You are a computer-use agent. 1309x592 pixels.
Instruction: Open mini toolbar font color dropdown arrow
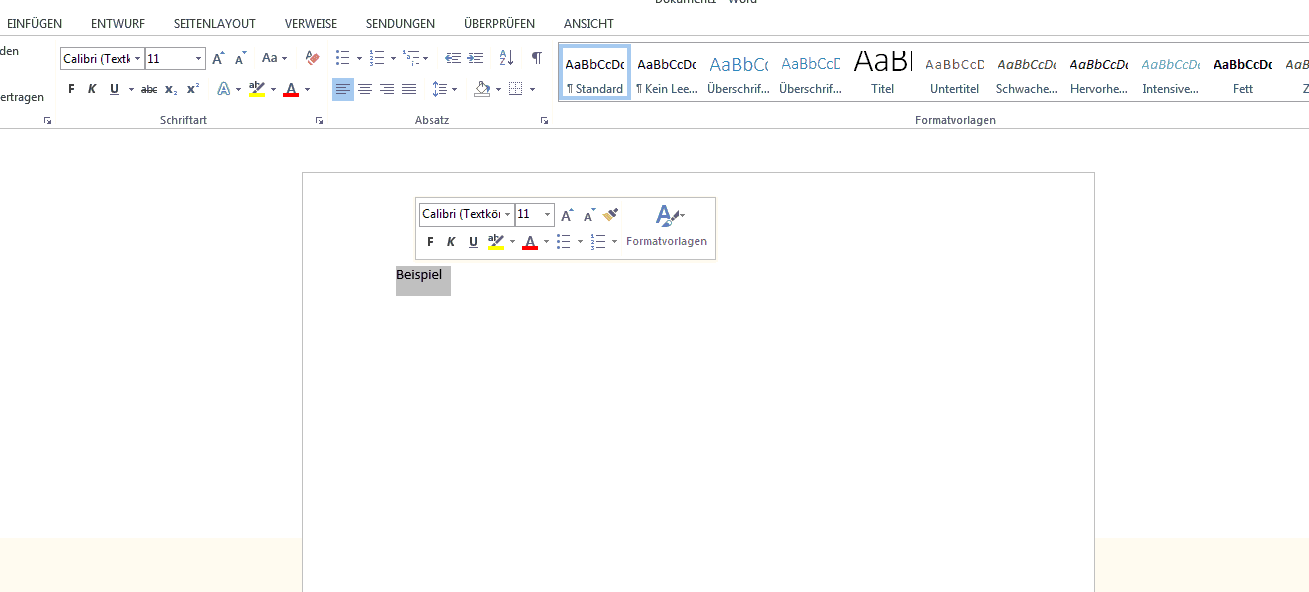pyautogui.click(x=547, y=242)
